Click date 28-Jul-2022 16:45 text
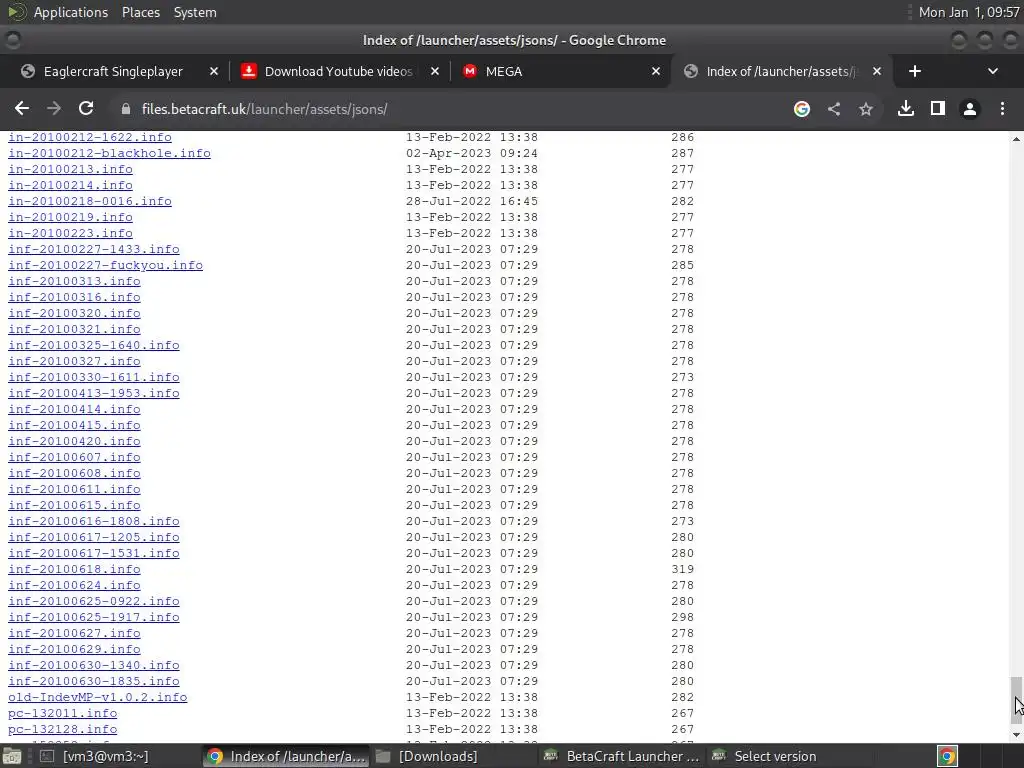This screenshot has width=1024, height=768. [x=472, y=201]
